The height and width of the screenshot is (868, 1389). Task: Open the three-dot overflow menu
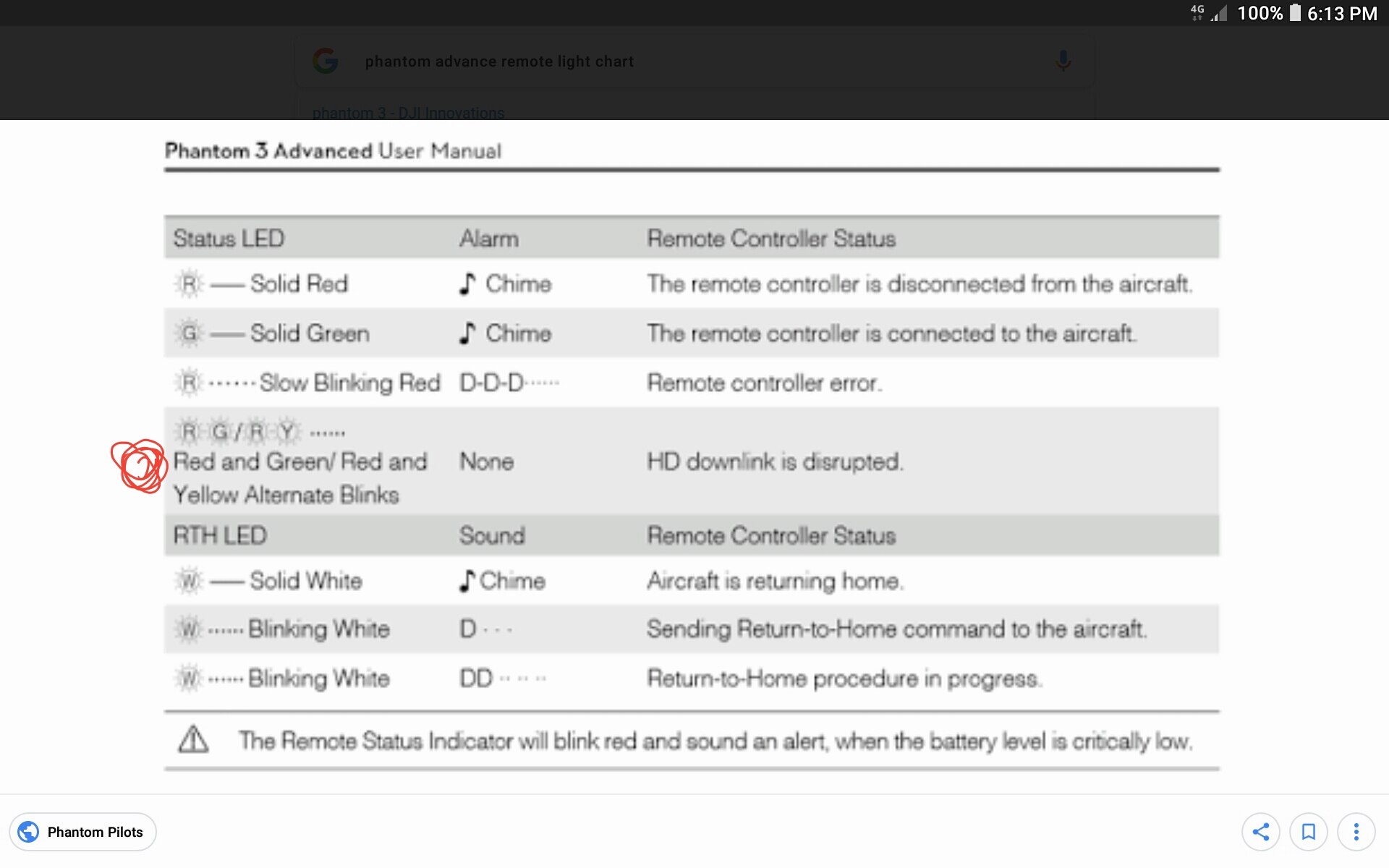pyautogui.click(x=1356, y=832)
